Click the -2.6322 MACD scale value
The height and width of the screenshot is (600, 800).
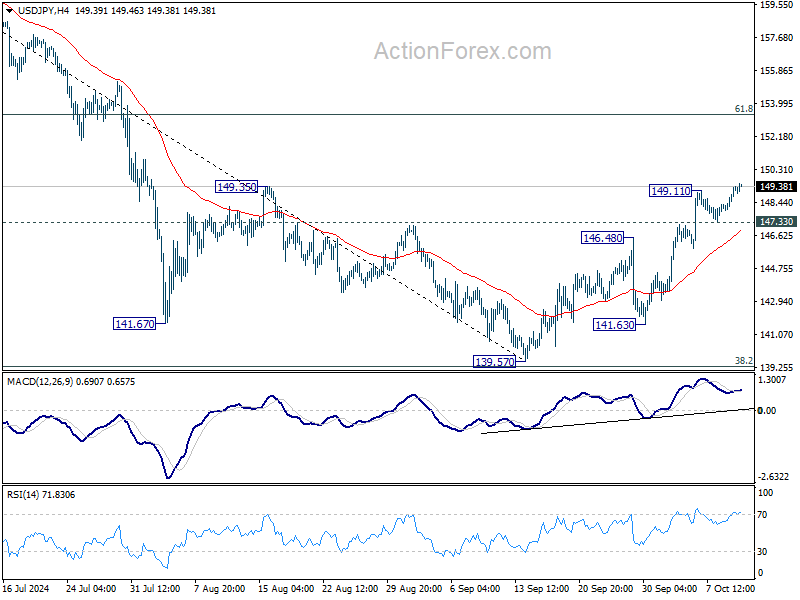coord(774,477)
